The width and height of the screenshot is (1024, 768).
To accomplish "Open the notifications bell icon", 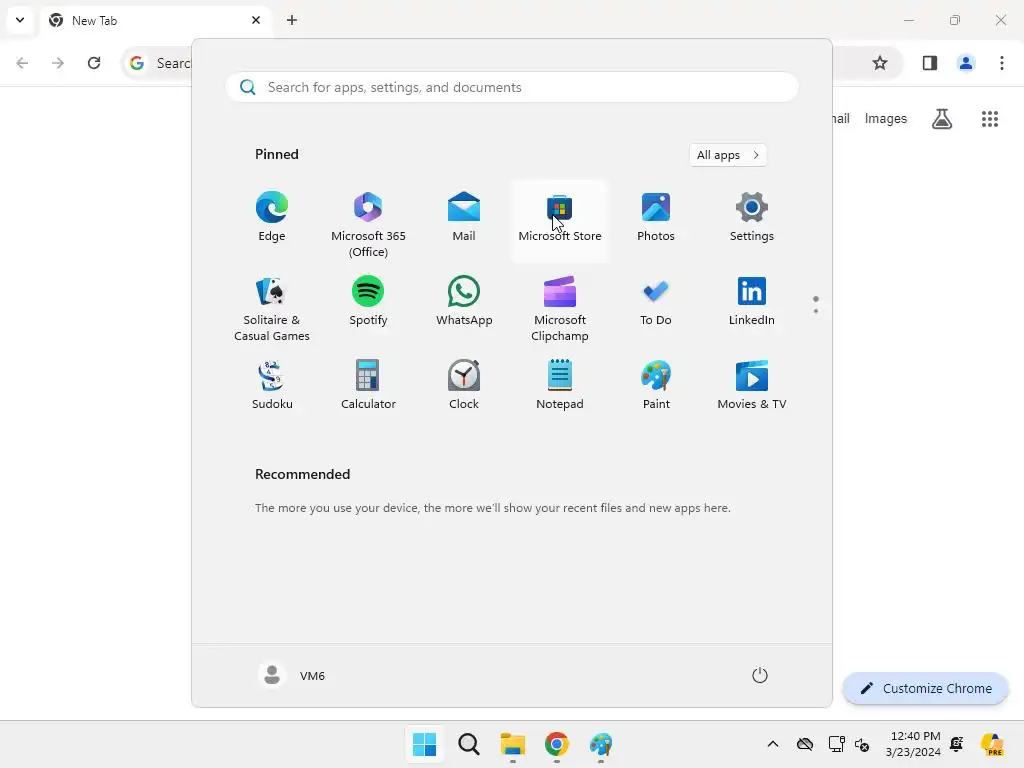I will 957,744.
